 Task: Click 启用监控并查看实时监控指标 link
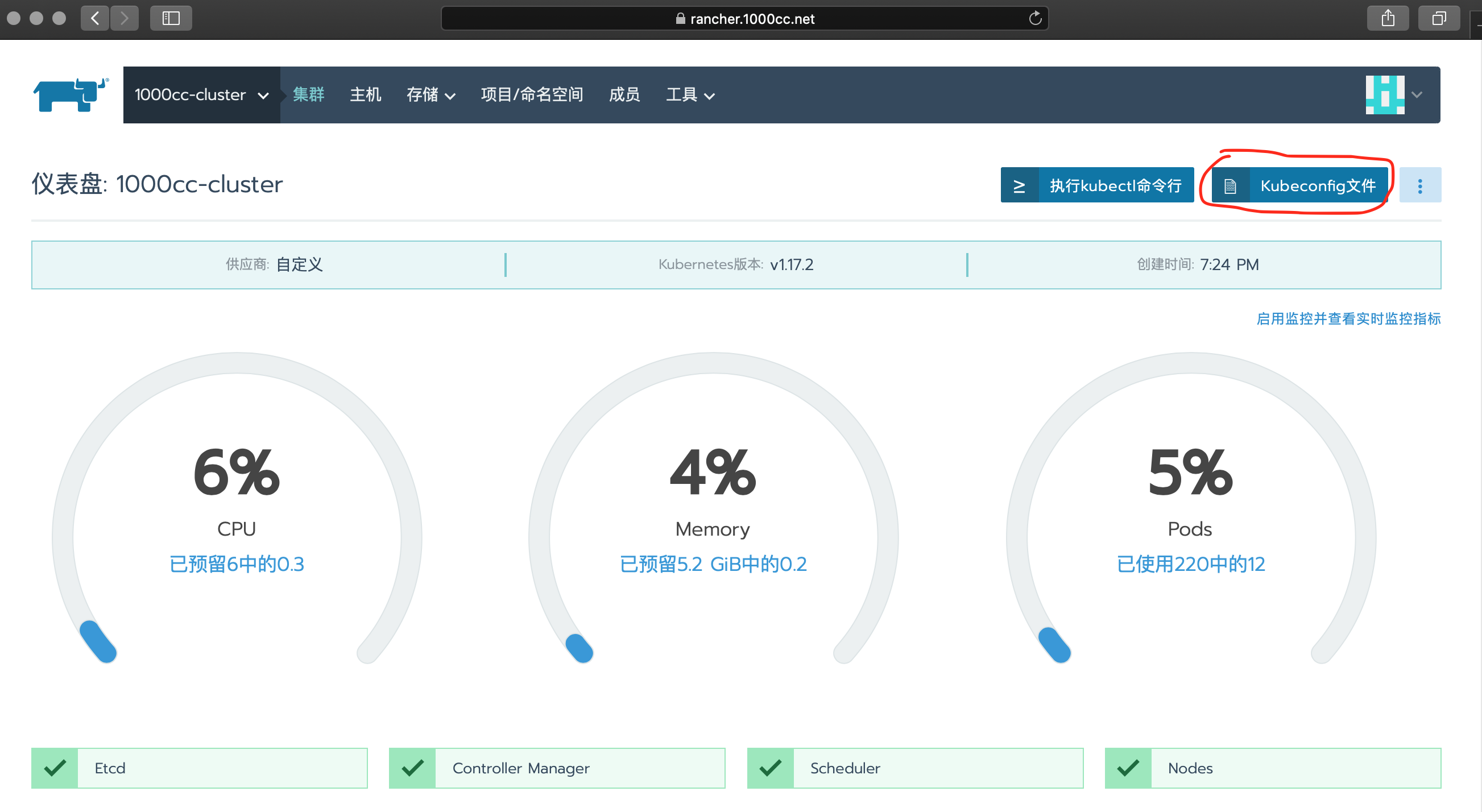pos(1348,318)
